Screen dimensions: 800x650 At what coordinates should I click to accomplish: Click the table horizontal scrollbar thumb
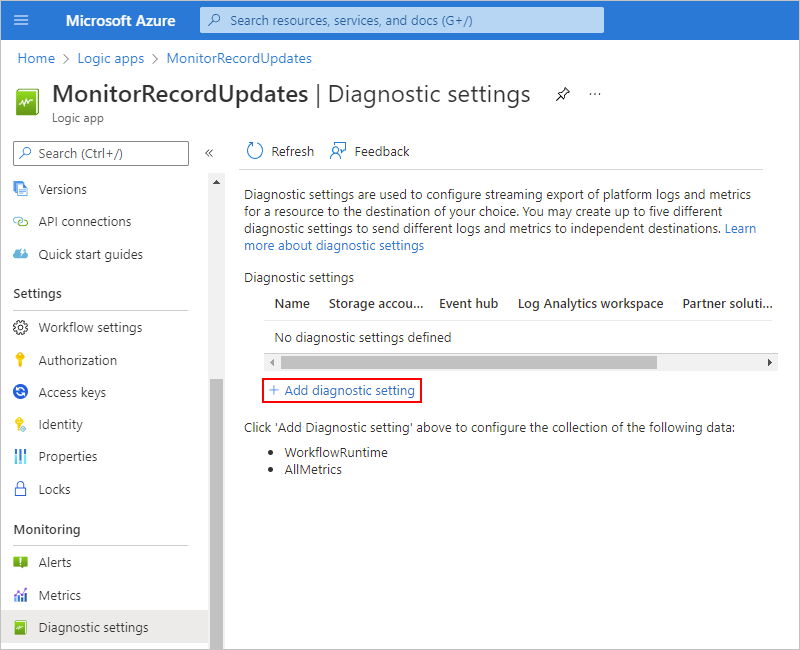point(468,362)
